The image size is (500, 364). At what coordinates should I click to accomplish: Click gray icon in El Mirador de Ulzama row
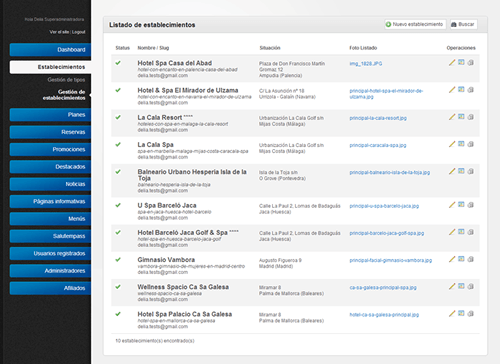pos(471,90)
